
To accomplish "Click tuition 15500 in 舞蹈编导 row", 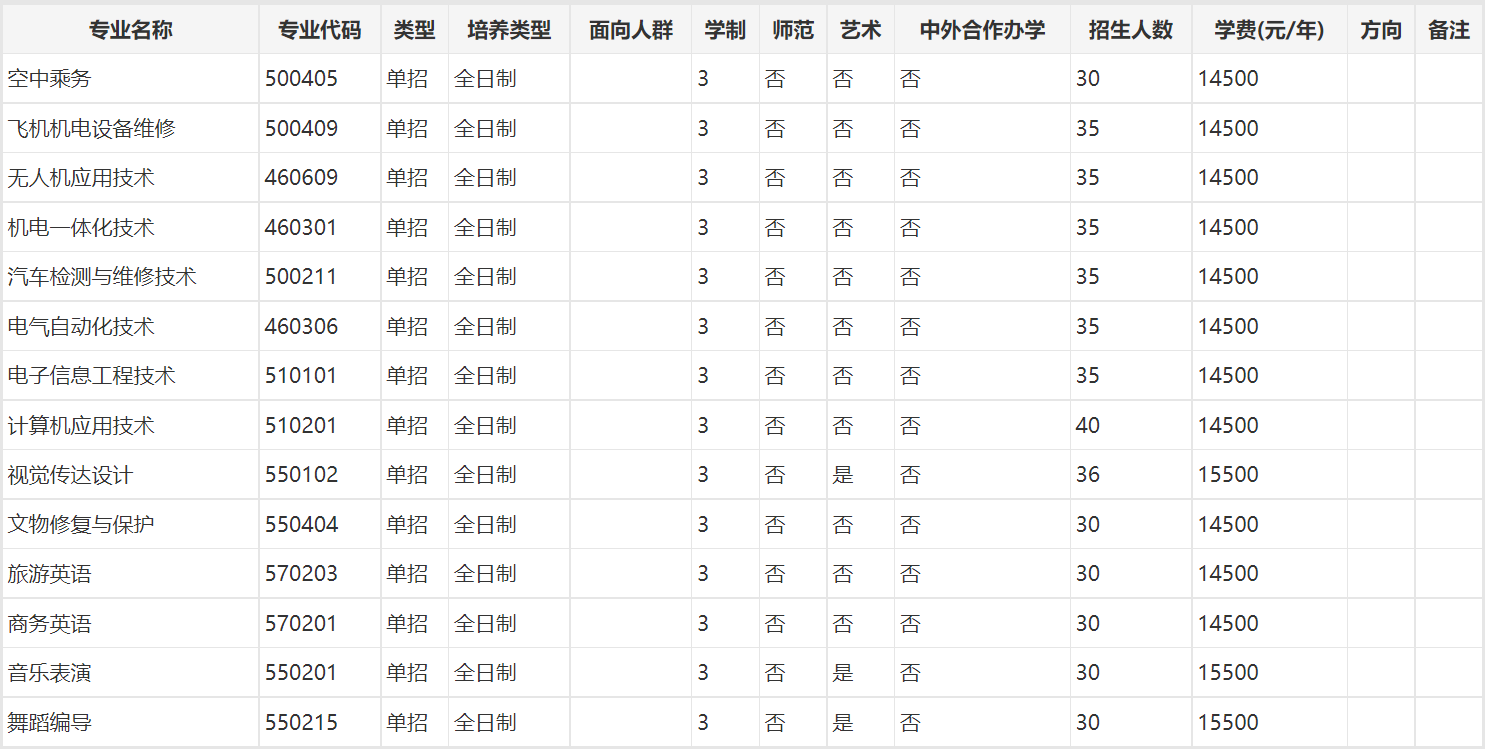I will pyautogui.click(x=1228, y=722).
